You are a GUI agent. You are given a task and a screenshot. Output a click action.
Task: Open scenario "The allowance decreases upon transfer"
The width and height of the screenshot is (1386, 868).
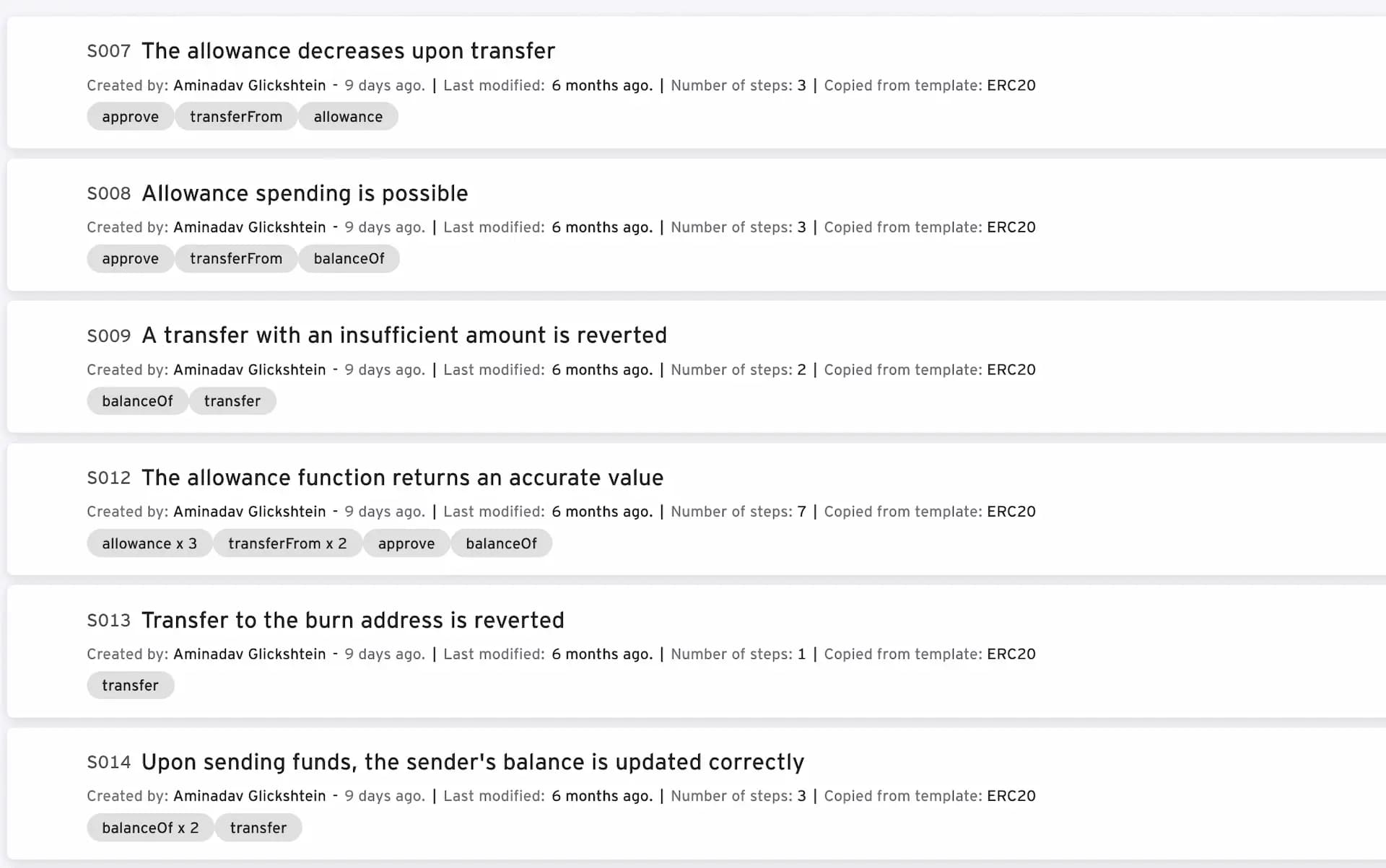348,51
